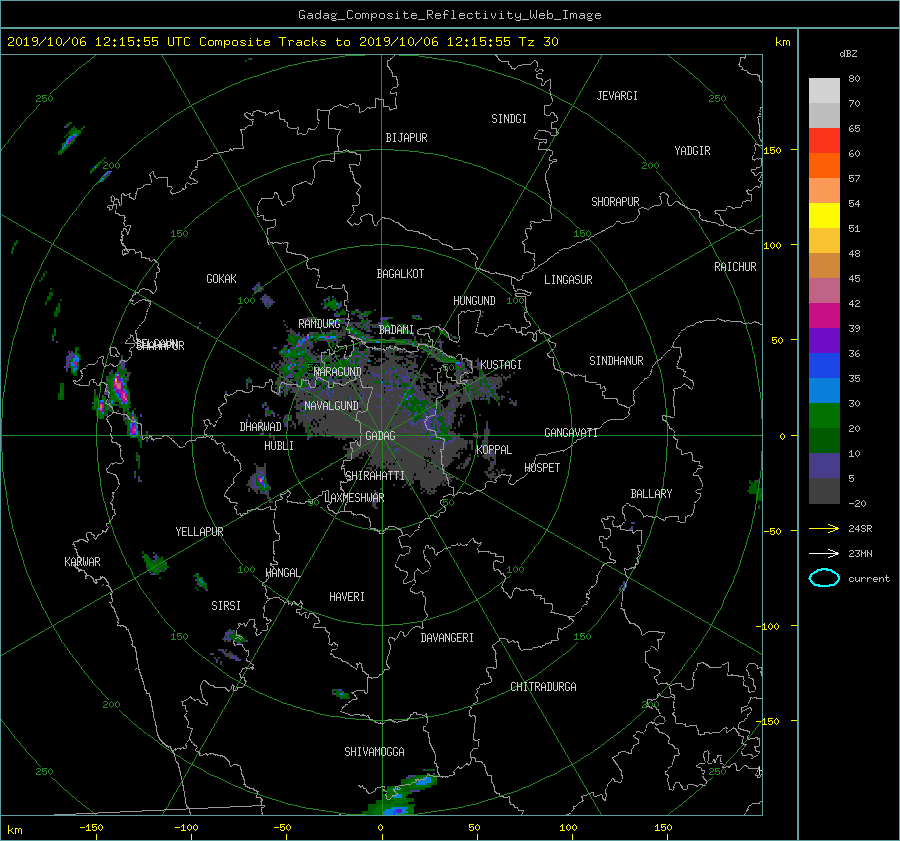
Task: Click the intense storm echo near Belgaum
Action: pyautogui.click(x=119, y=389)
